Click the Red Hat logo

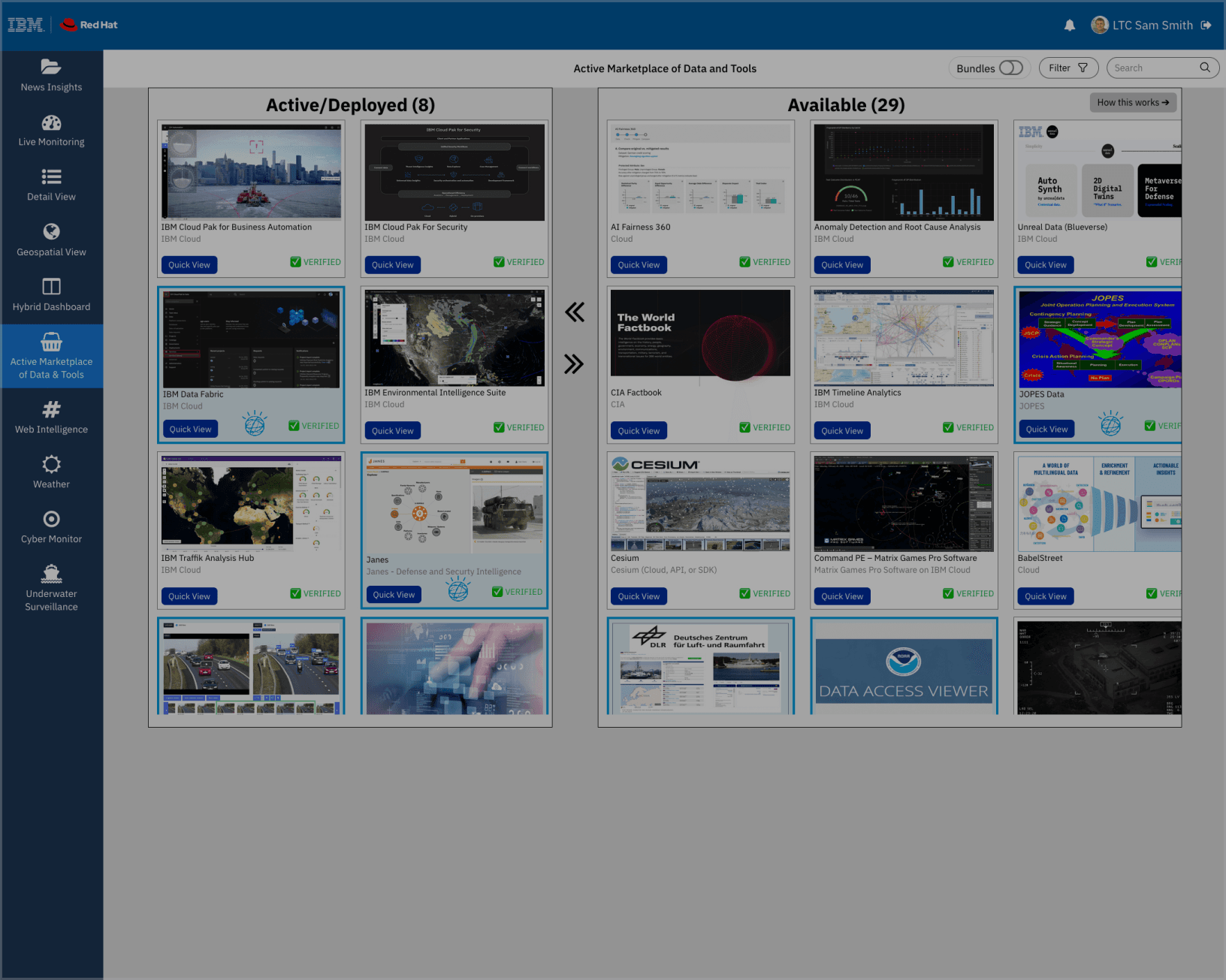pos(89,25)
